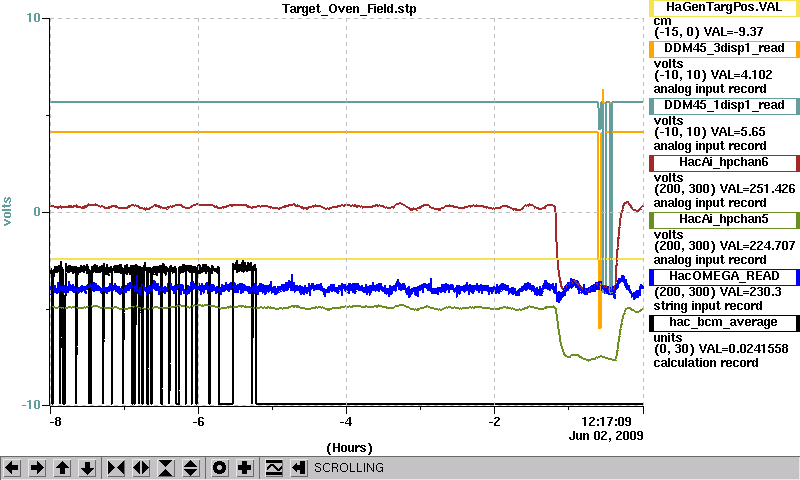This screenshot has width=800, height=480.
Task: Click the VAL=230.3 readout text
Action: (x=750, y=292)
